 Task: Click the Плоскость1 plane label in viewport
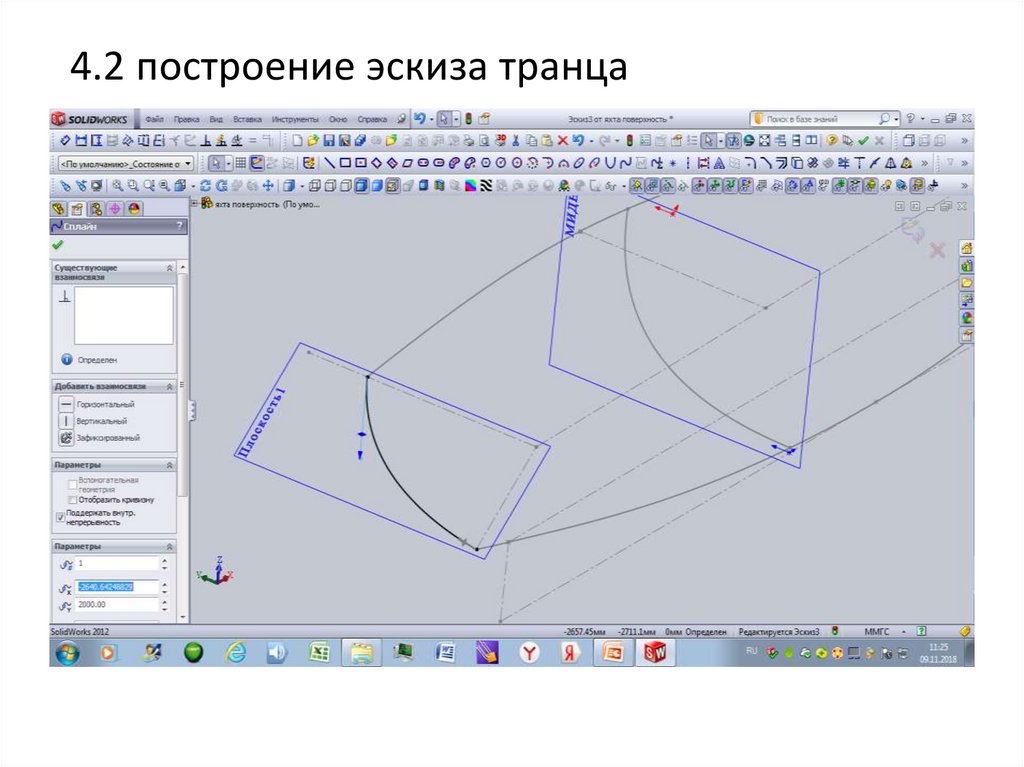[262, 421]
